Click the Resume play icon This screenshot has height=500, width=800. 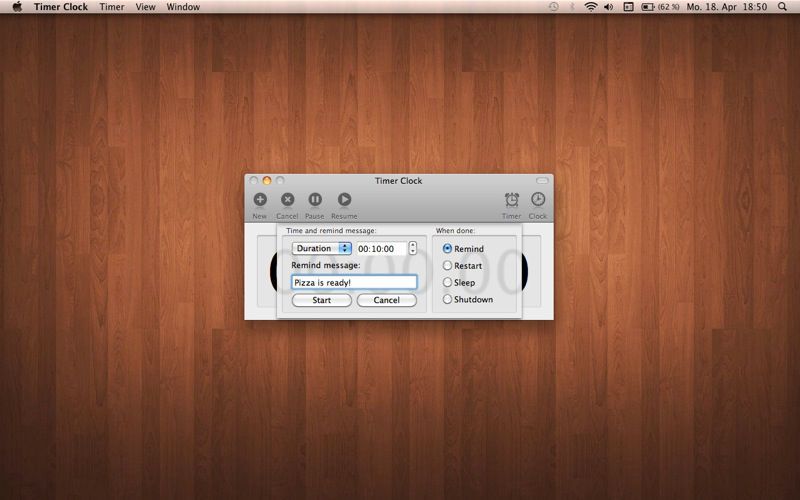[344, 199]
